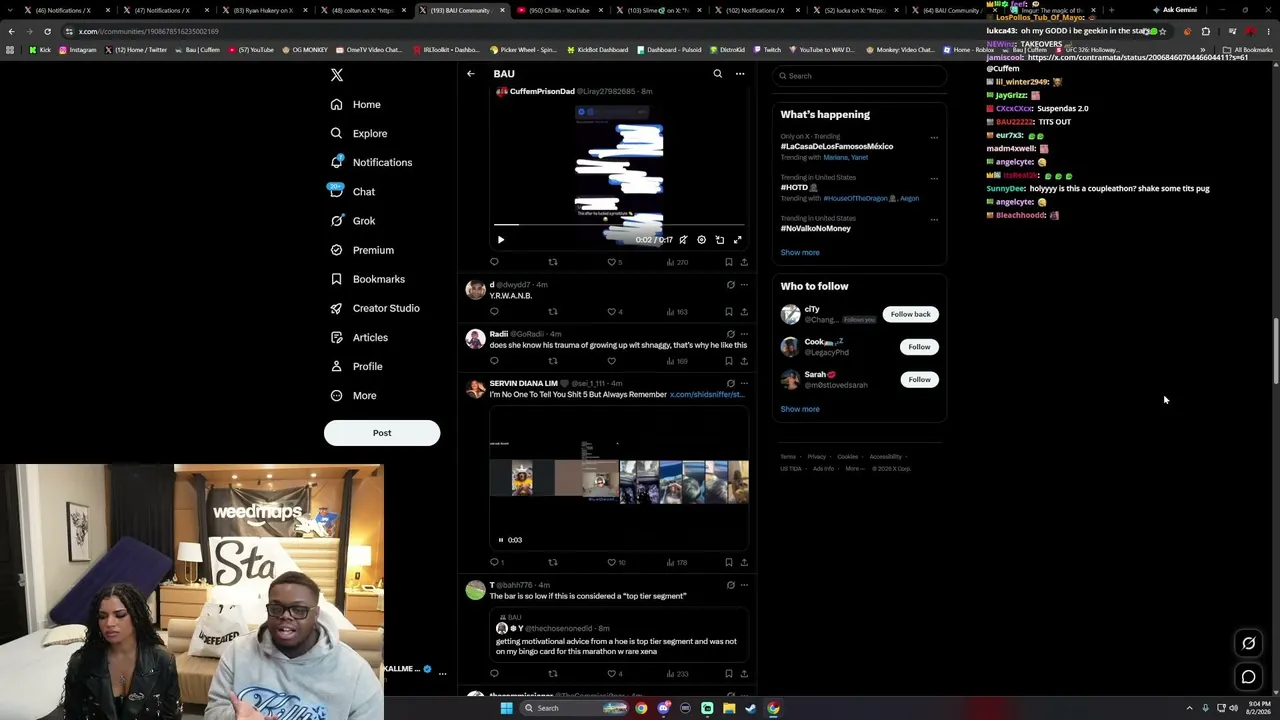Like Radii's post
Screen dimensions: 1280x720
pos(612,361)
